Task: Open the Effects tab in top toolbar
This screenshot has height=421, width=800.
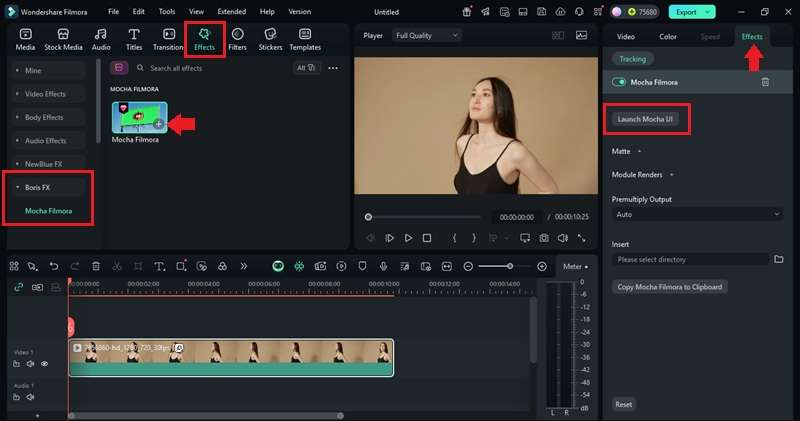Action: tap(205, 39)
